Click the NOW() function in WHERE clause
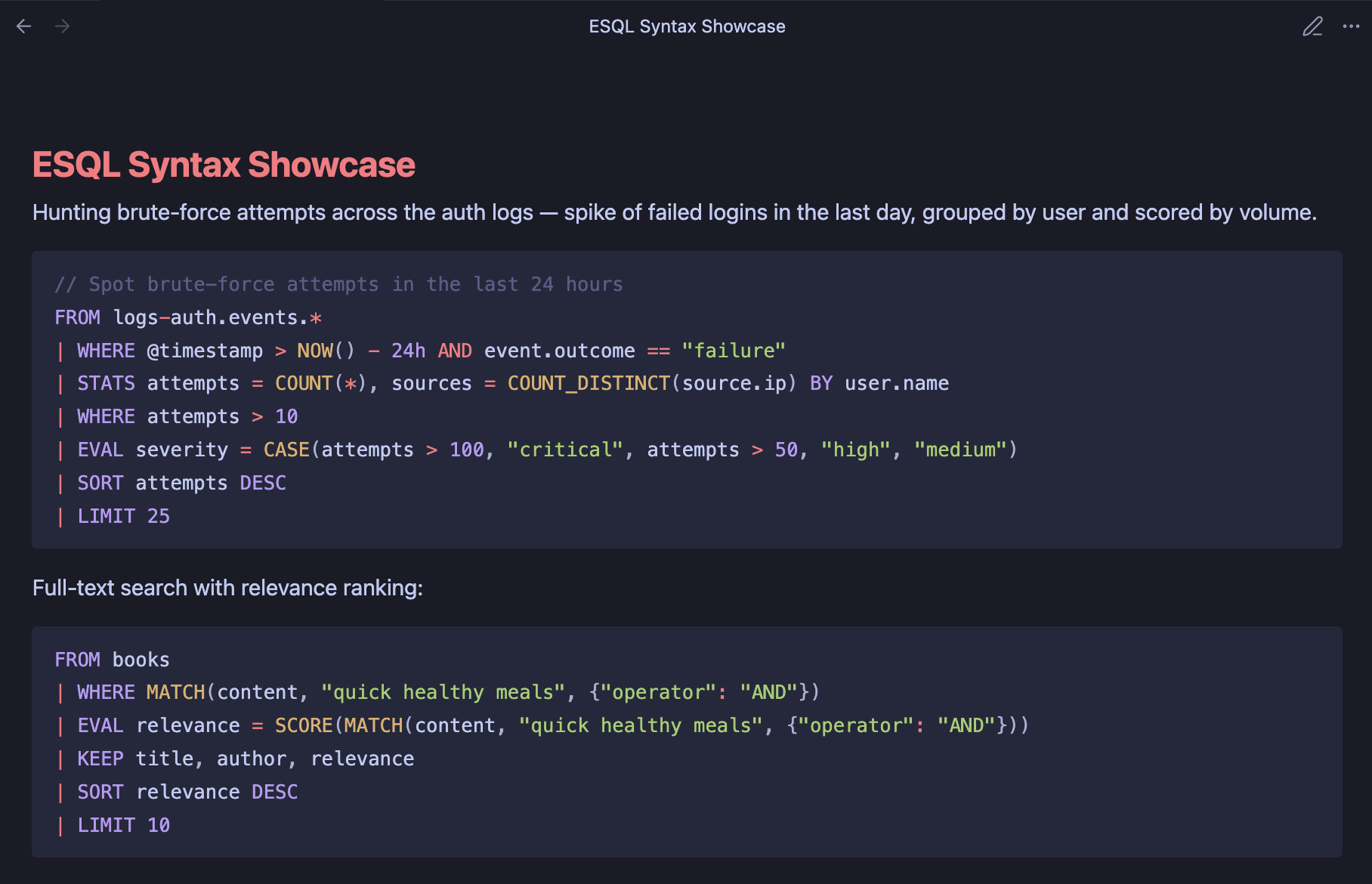 326,351
